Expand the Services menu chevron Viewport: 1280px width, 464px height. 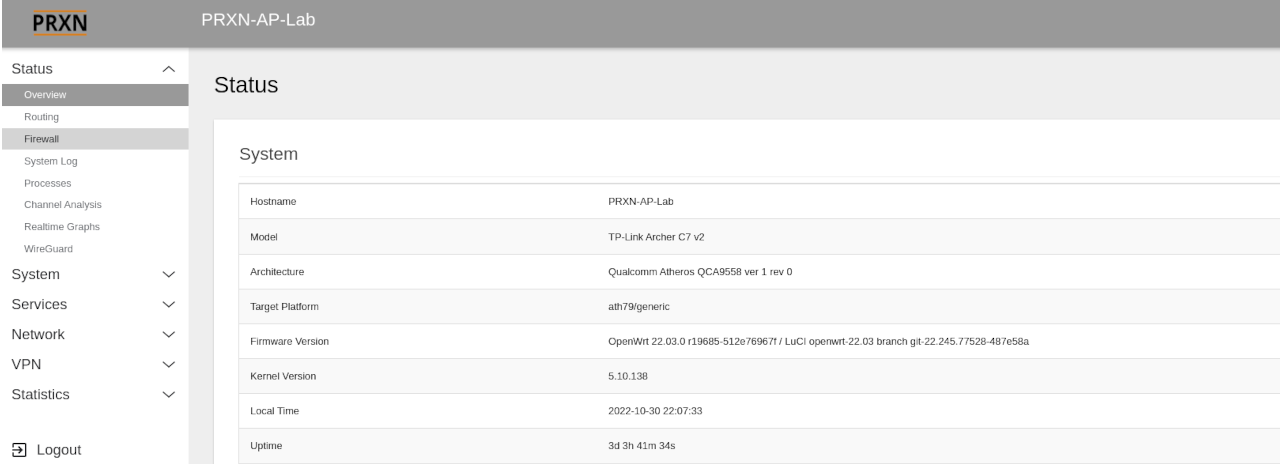tap(168, 304)
